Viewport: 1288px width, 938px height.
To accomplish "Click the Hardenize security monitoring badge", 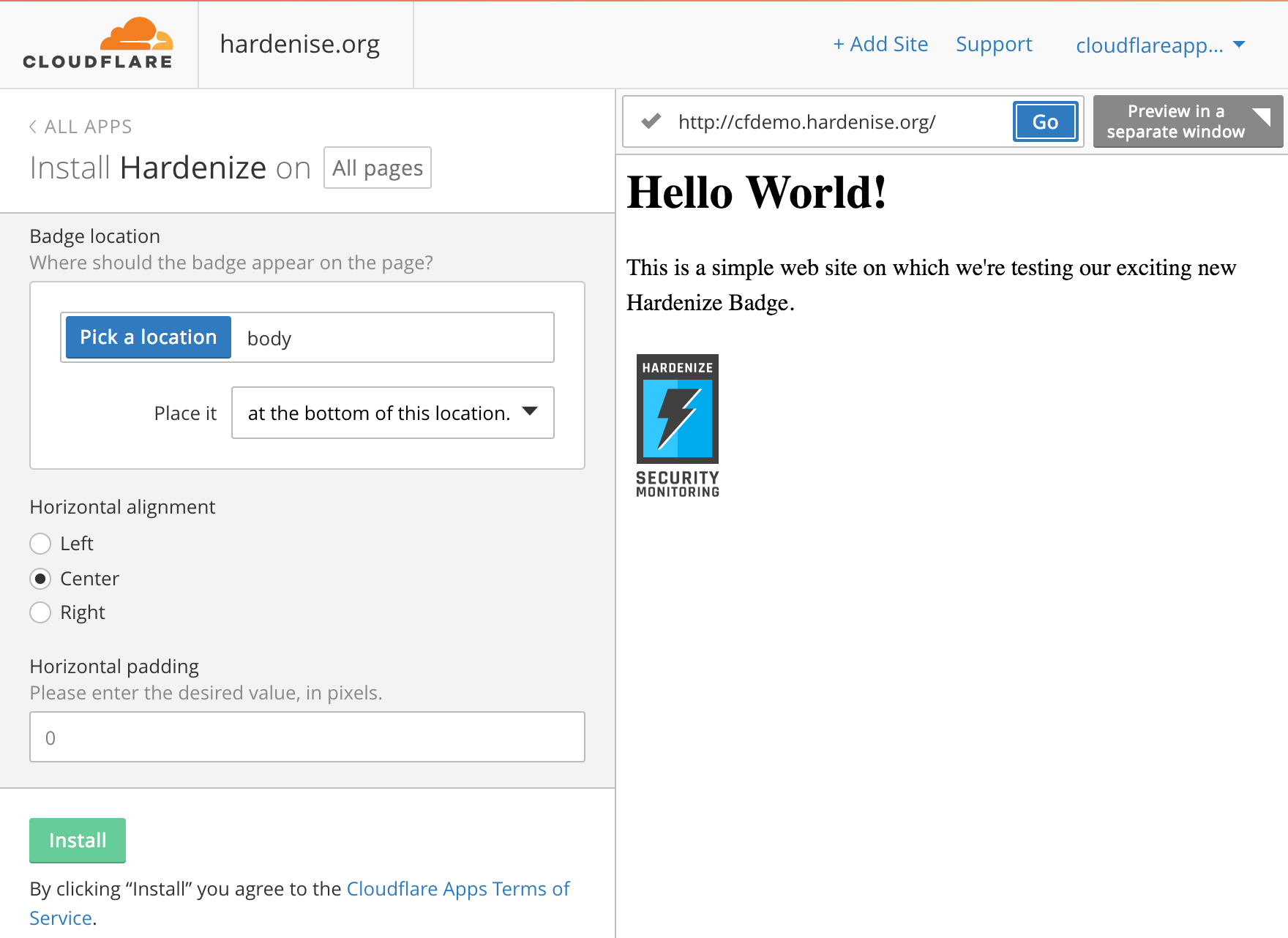I will coord(678,426).
